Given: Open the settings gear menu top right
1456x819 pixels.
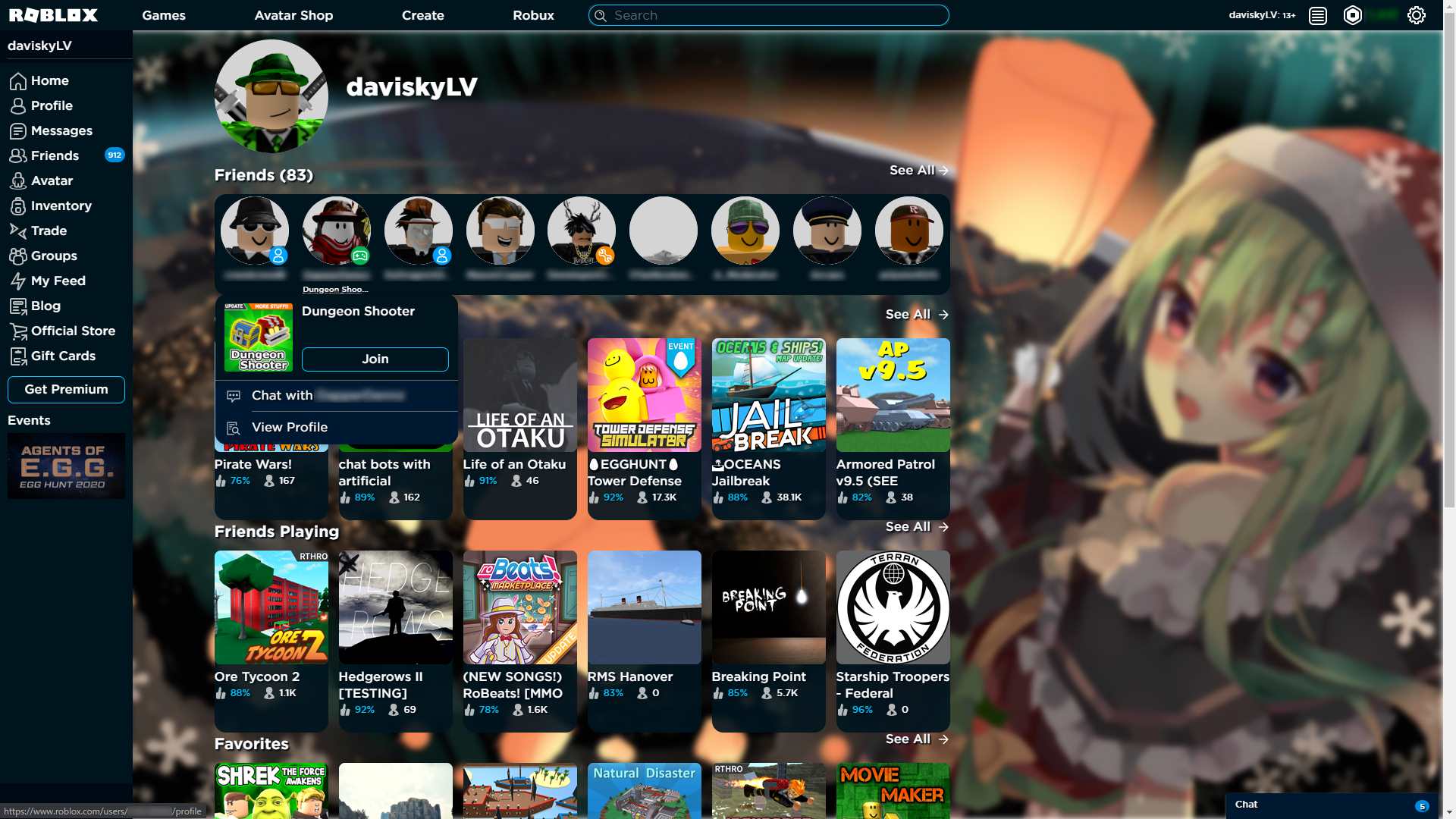Looking at the screenshot, I should [1416, 15].
